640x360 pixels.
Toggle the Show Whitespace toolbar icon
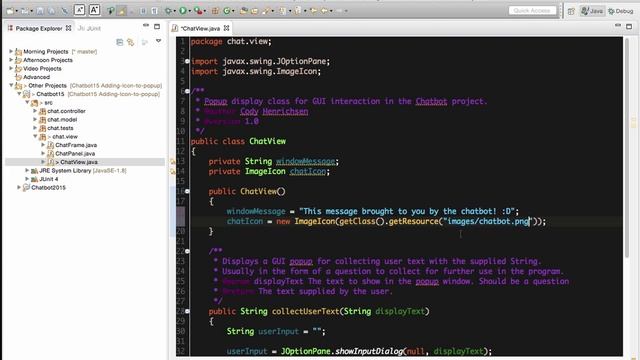pyautogui.click(x=154, y=11)
